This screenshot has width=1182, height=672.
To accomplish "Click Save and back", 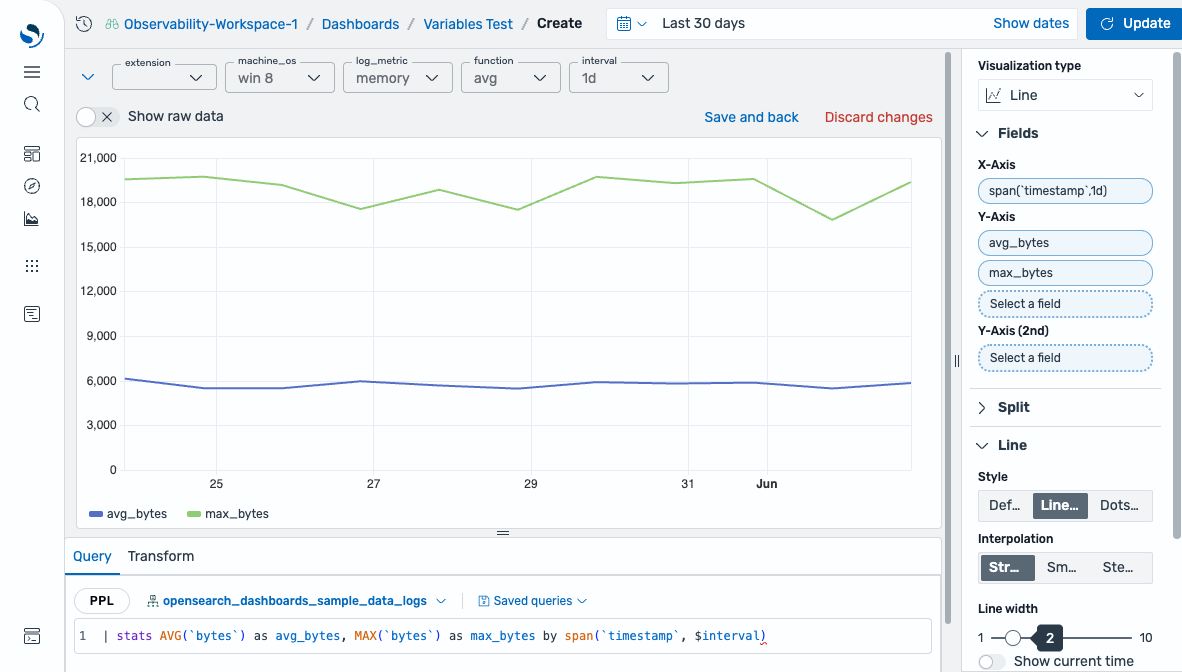I will click(x=751, y=117).
